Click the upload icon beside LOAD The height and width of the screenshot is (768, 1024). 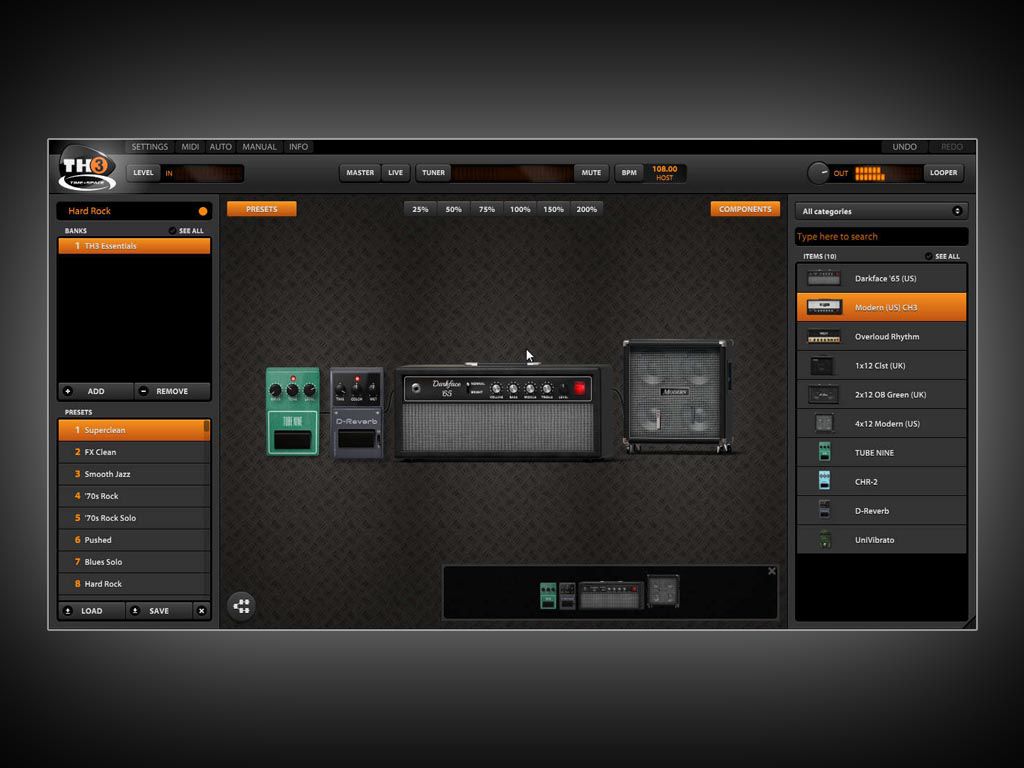[x=68, y=611]
